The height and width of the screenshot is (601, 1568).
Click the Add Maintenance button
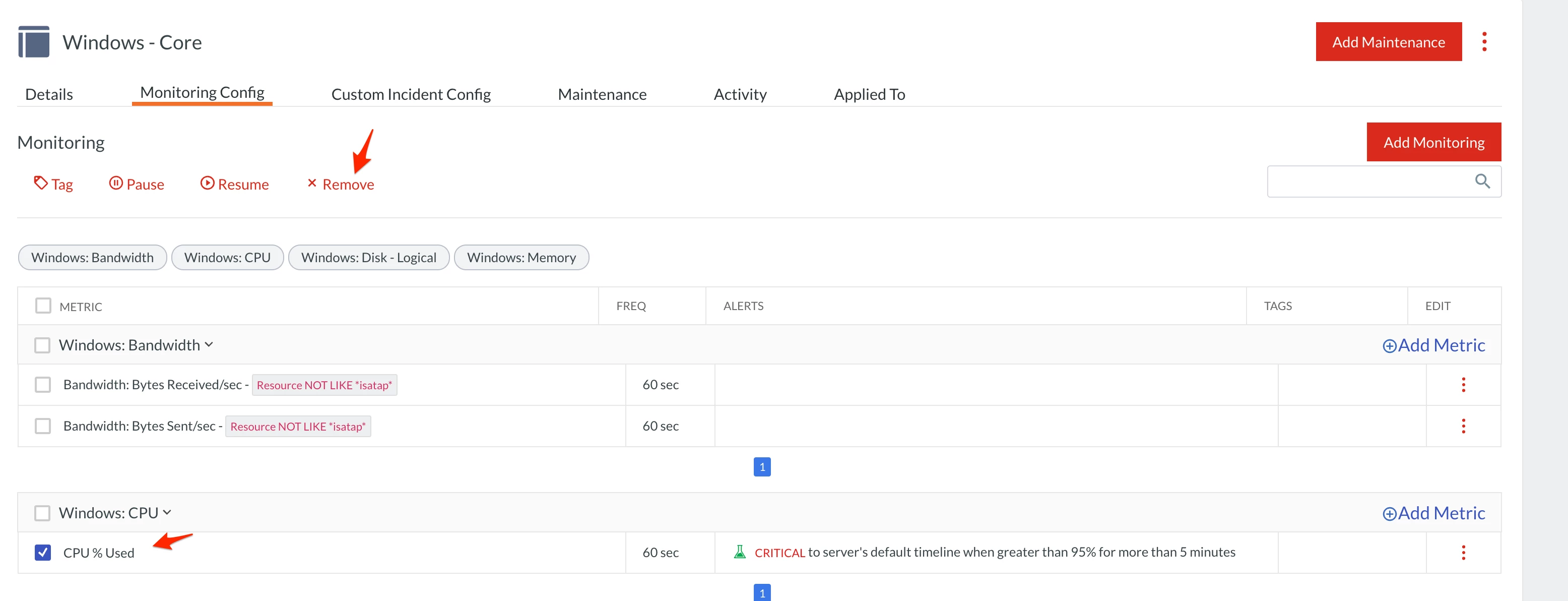tap(1389, 41)
